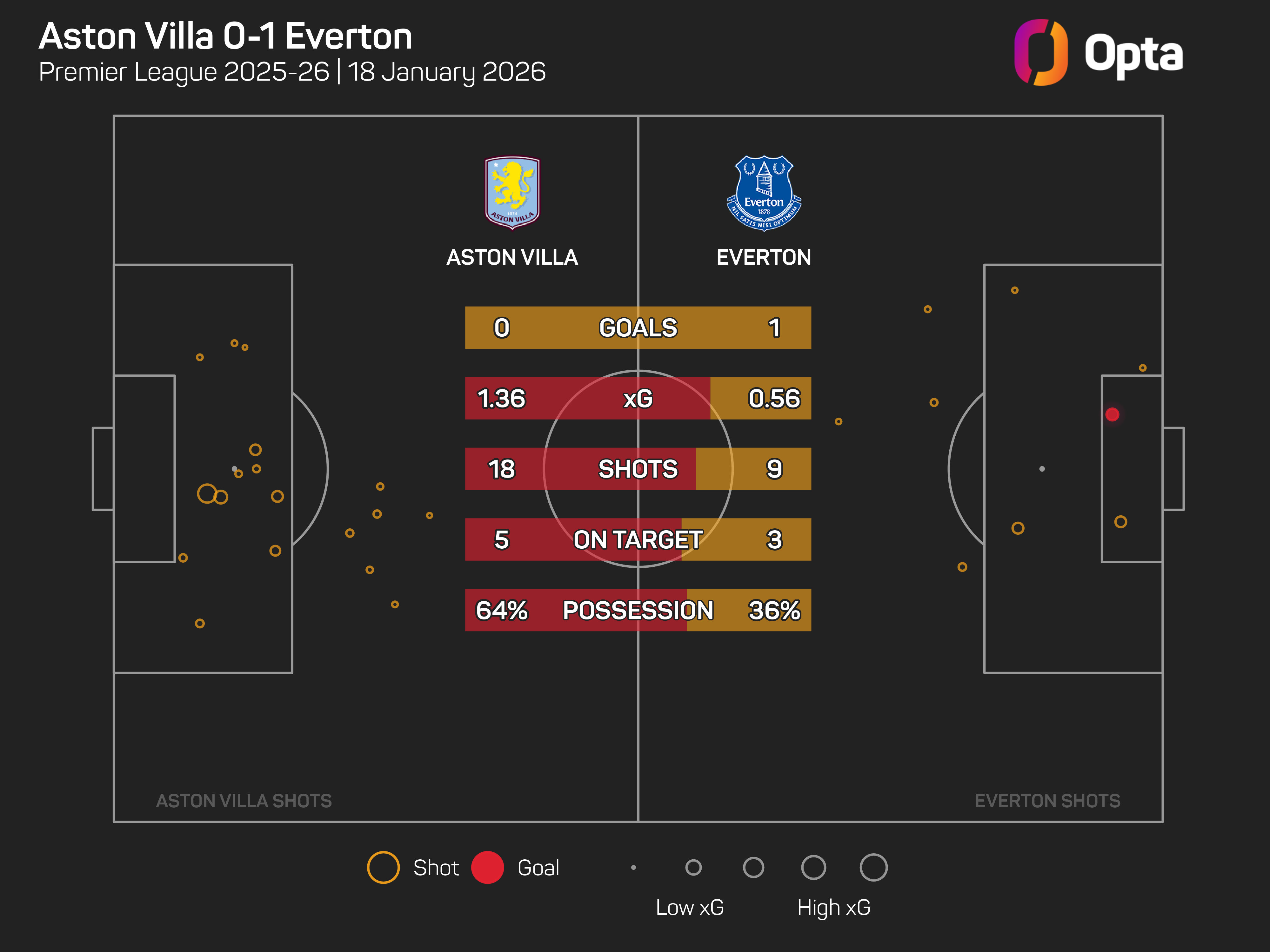Click the SHOTS stat bar label

pyautogui.click(x=638, y=469)
